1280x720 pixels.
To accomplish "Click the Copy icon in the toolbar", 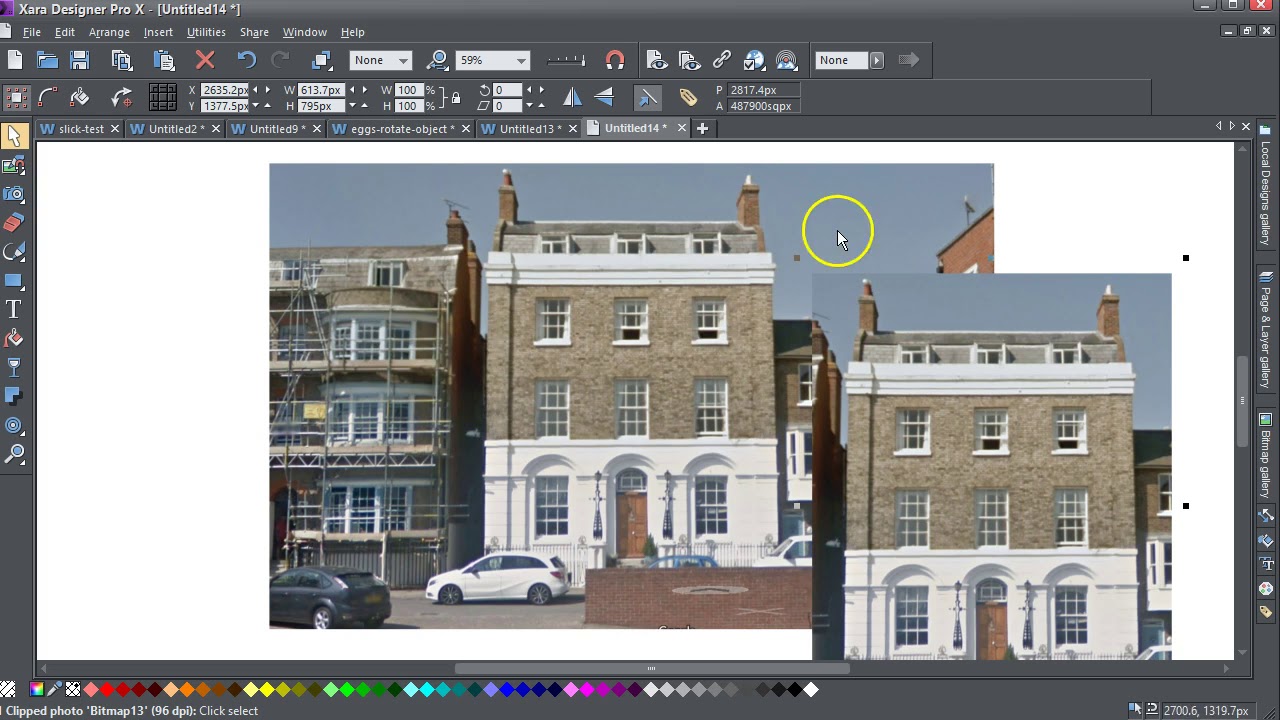I will 122,60.
